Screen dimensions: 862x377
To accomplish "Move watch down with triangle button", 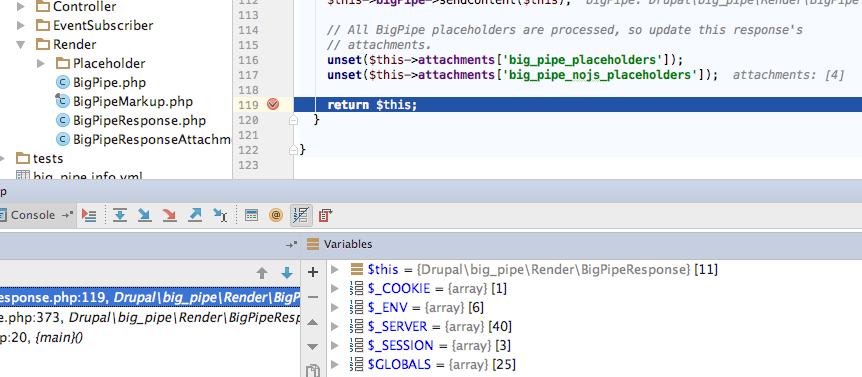I will tap(312, 347).
